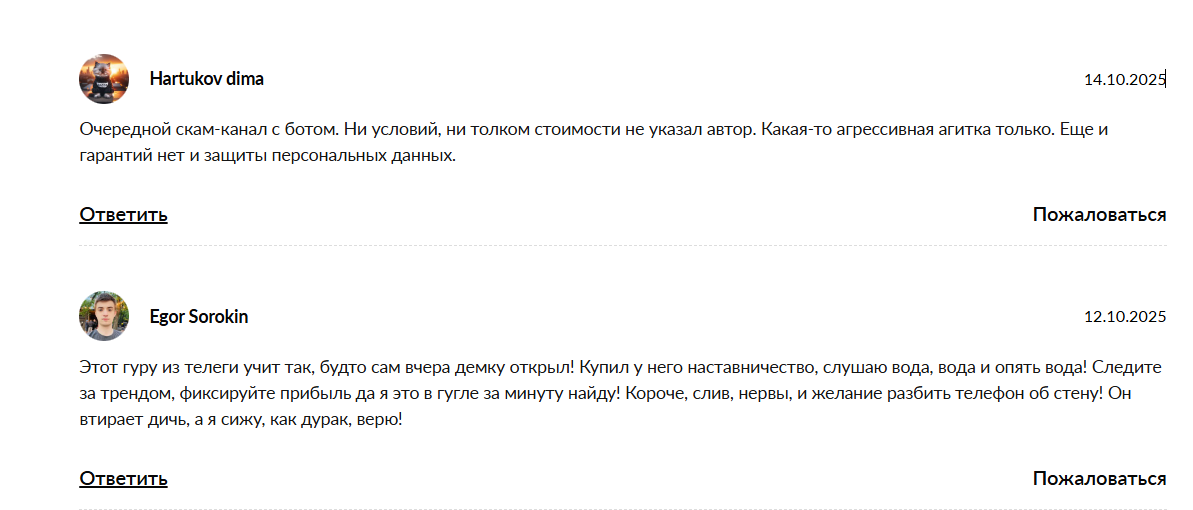Image resolution: width=1193 pixels, height=510 pixels.
Task: Open the "Egor Sorokin" username
Action: (198, 317)
